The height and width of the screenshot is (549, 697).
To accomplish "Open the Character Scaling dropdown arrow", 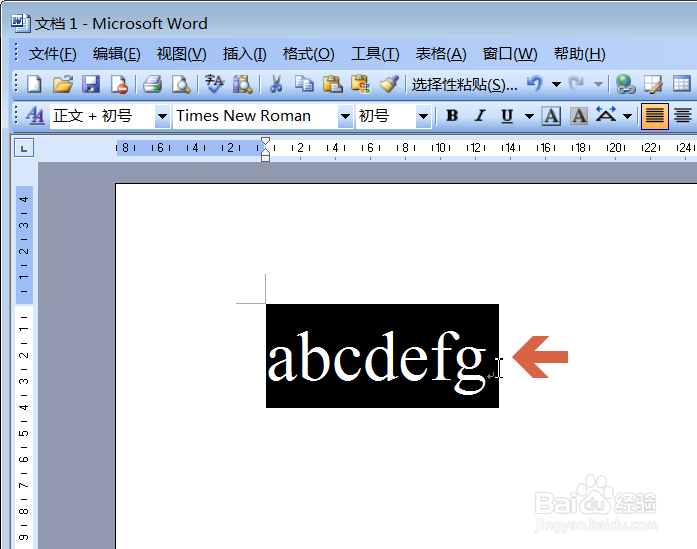I will [x=627, y=116].
